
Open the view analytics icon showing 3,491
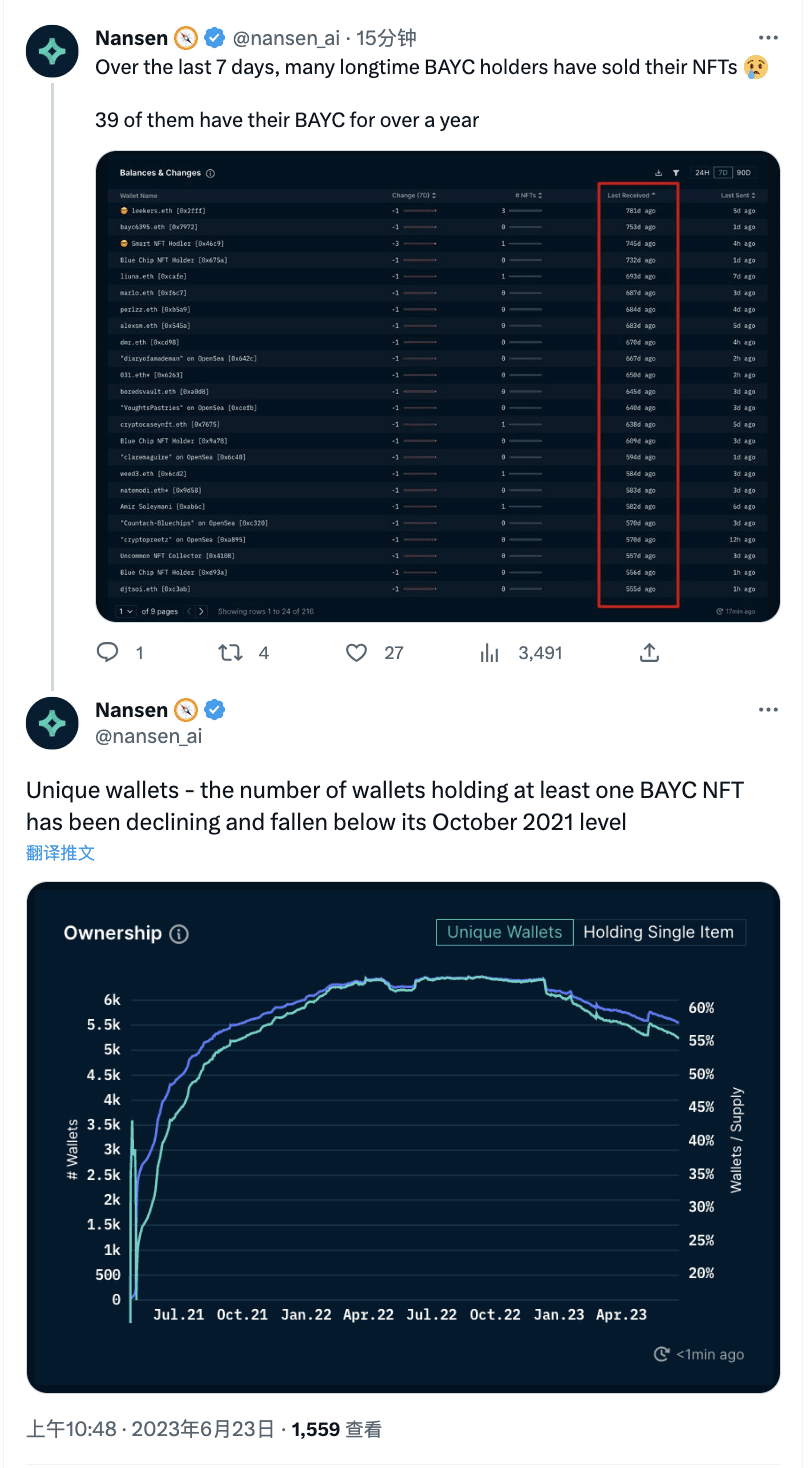click(489, 652)
